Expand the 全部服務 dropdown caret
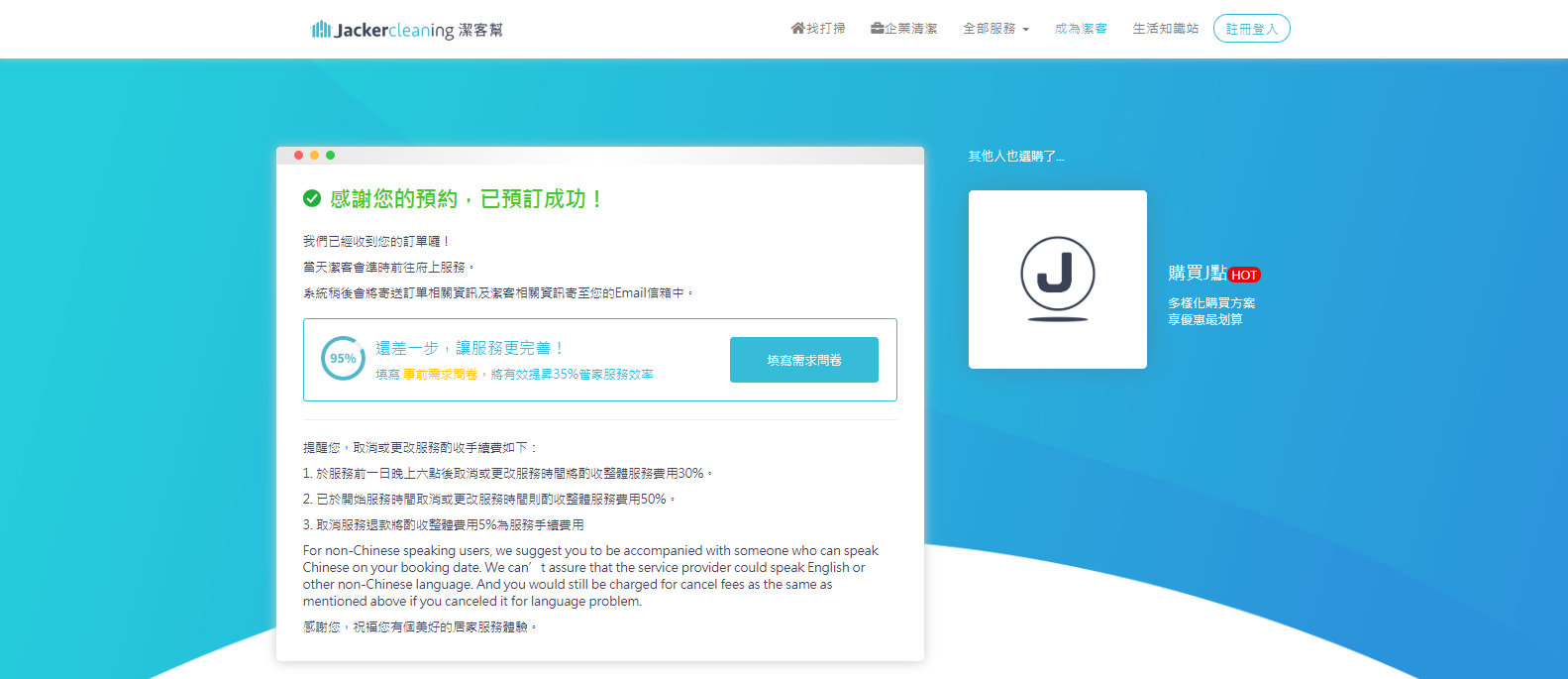The width and height of the screenshot is (1568, 679). (x=1025, y=30)
